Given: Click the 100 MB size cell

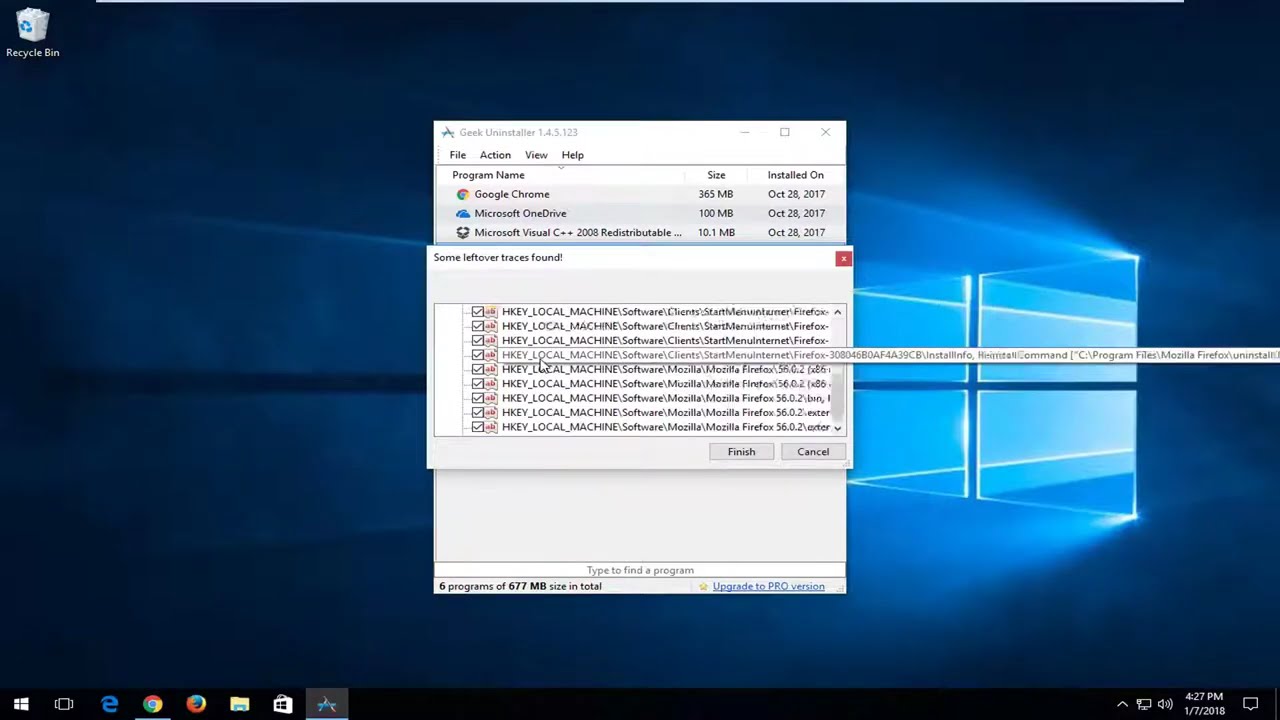Looking at the screenshot, I should click(716, 213).
